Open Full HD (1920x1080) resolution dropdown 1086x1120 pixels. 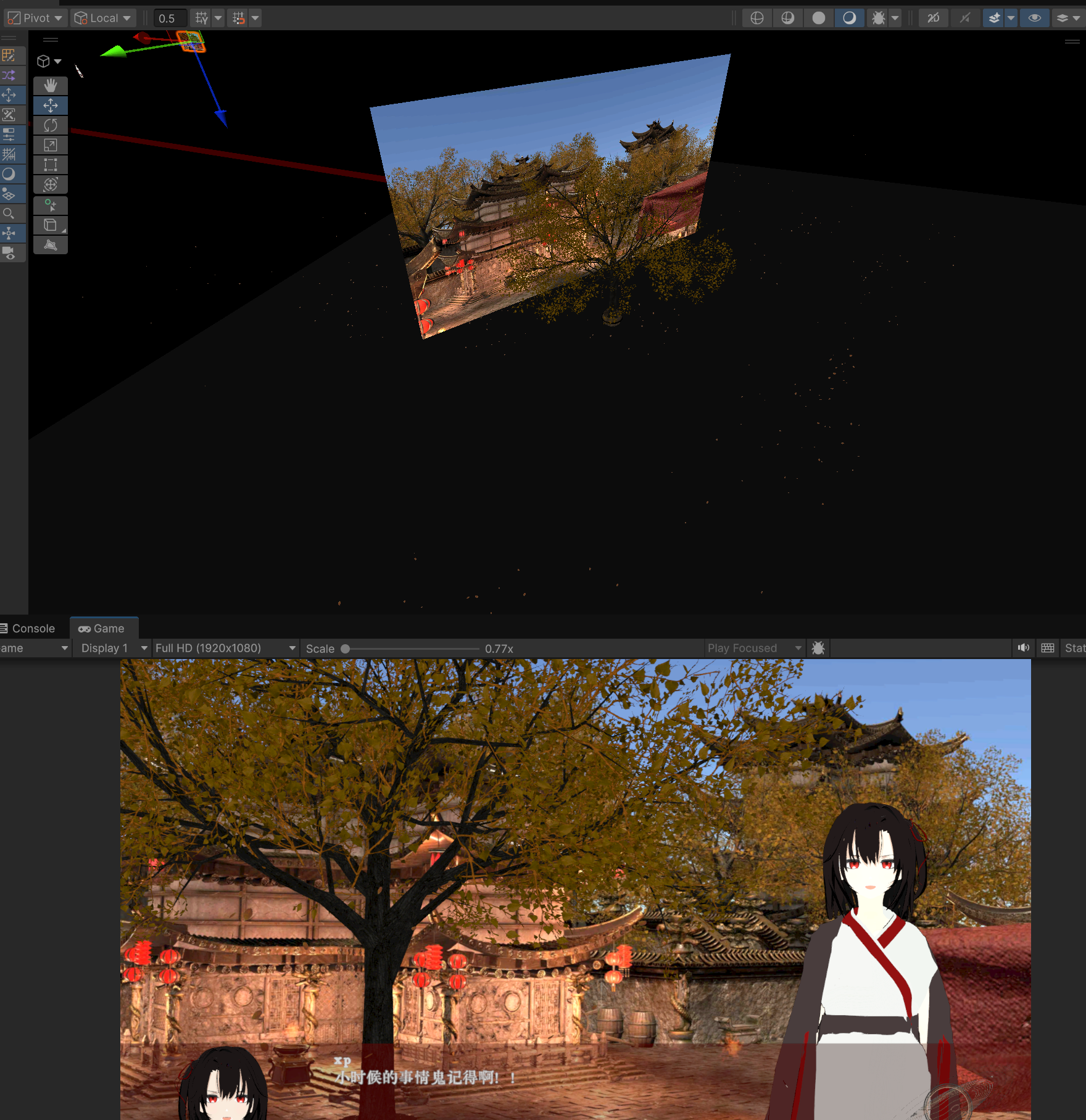coord(225,648)
